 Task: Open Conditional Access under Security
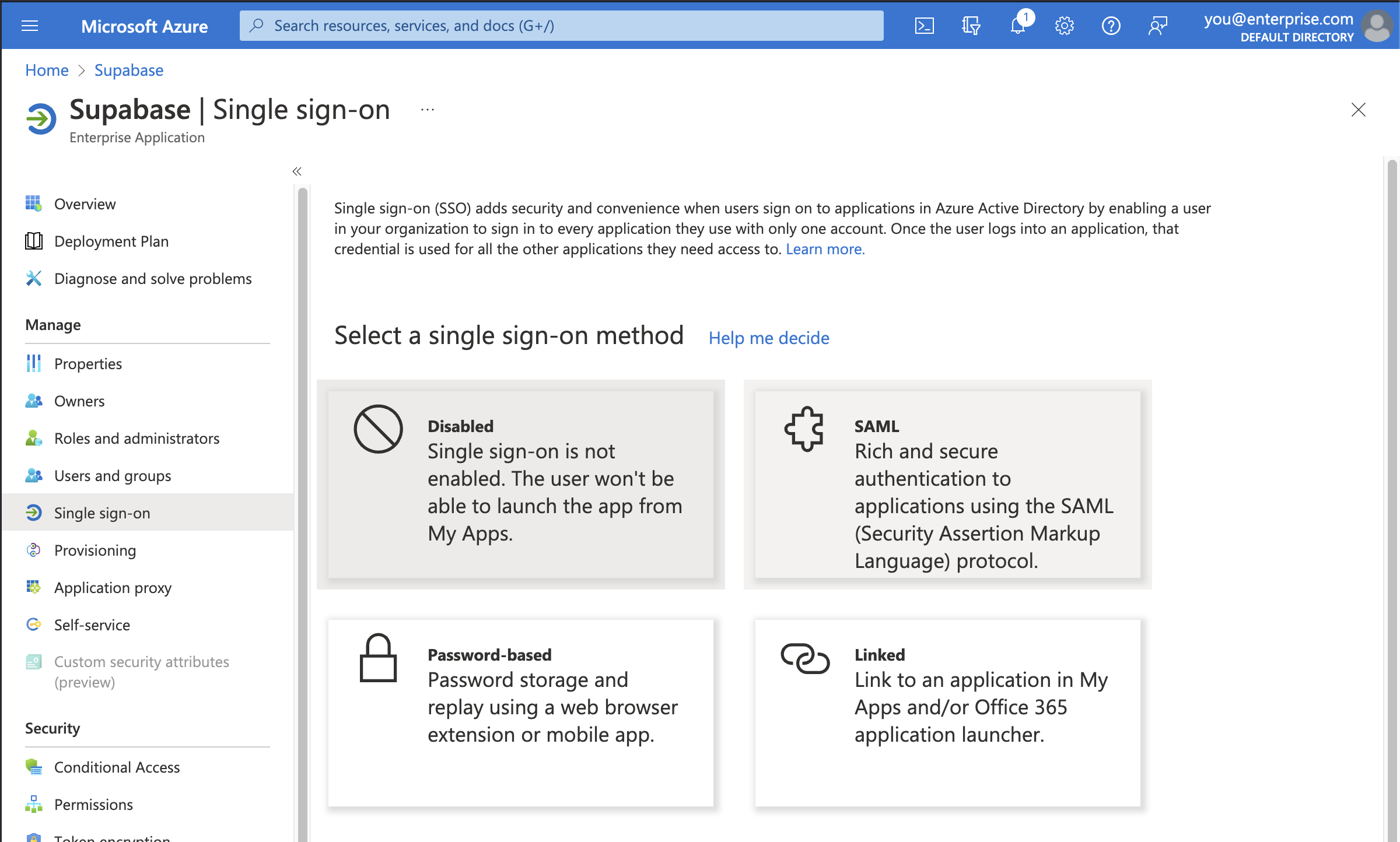coord(117,767)
